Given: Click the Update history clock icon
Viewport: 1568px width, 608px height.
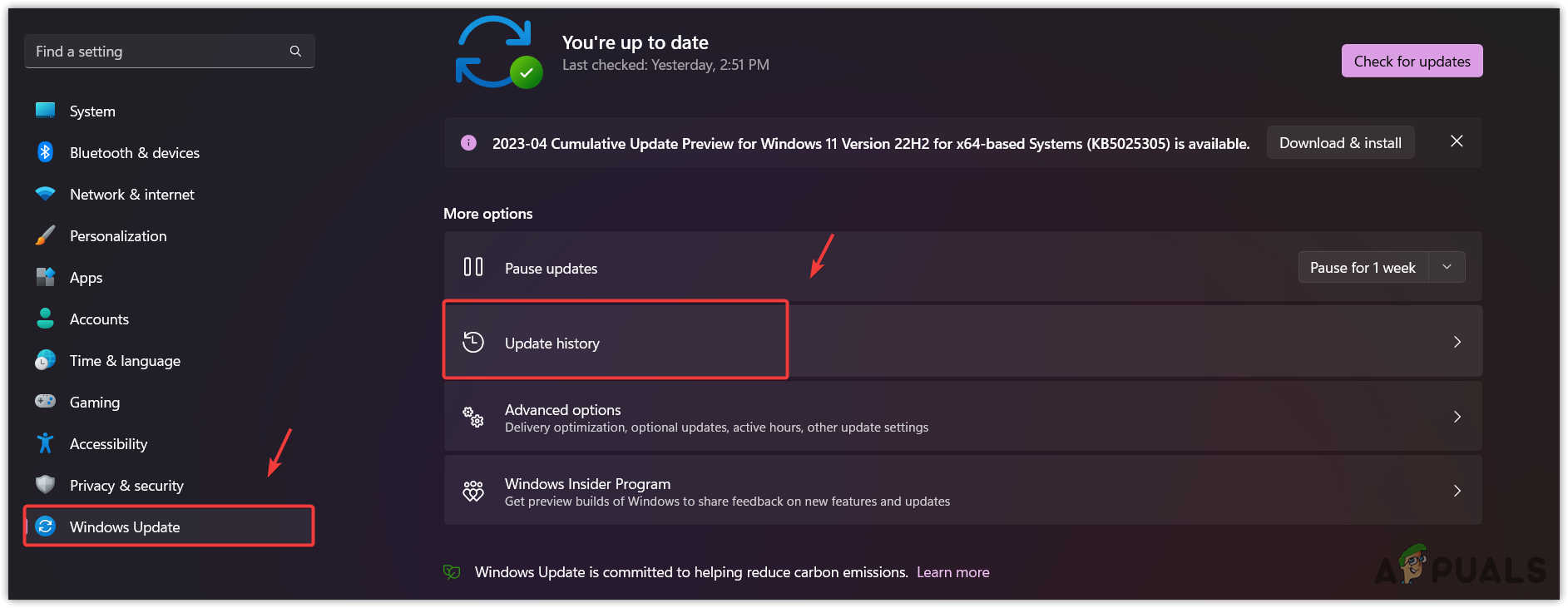Looking at the screenshot, I should (x=473, y=342).
